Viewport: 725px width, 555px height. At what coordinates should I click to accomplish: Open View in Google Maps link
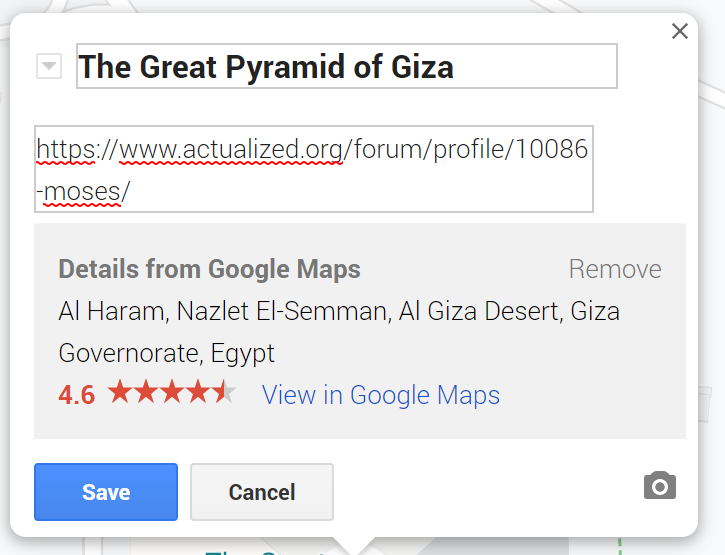[x=381, y=395]
